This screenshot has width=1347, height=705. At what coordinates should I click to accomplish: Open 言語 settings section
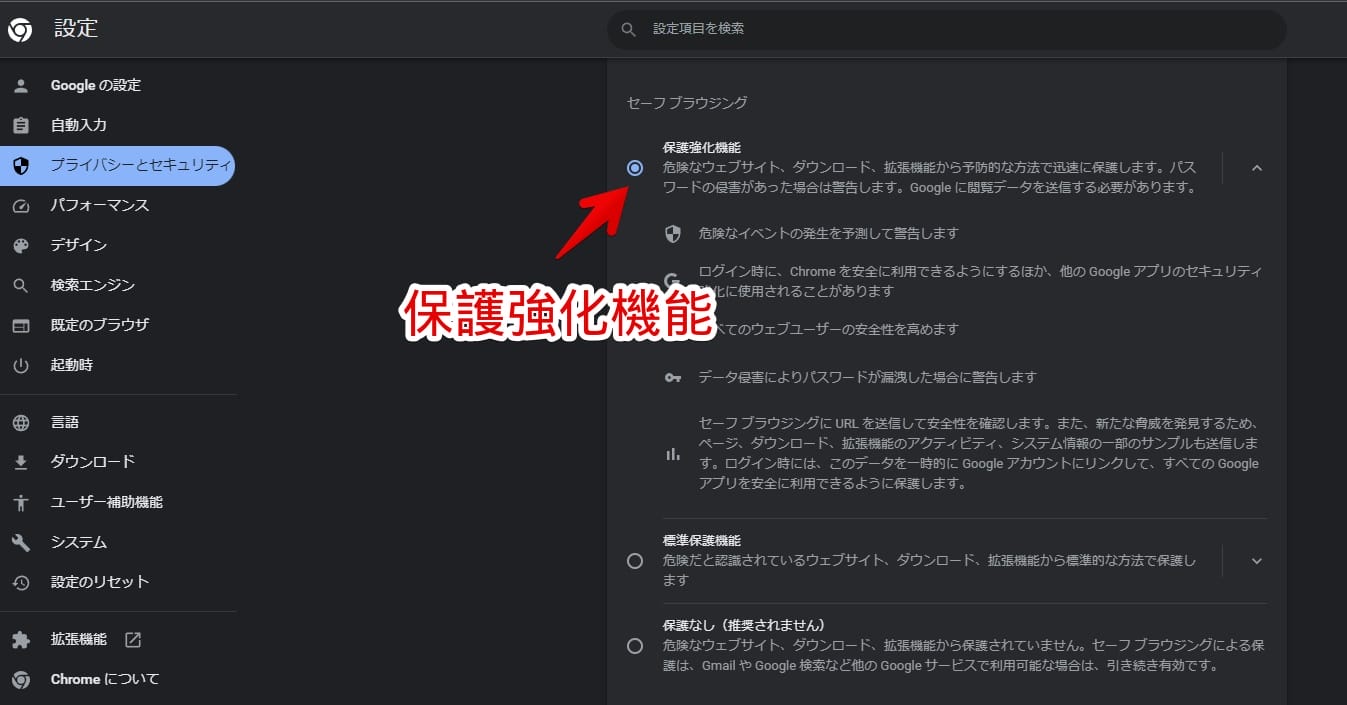[x=117, y=422]
